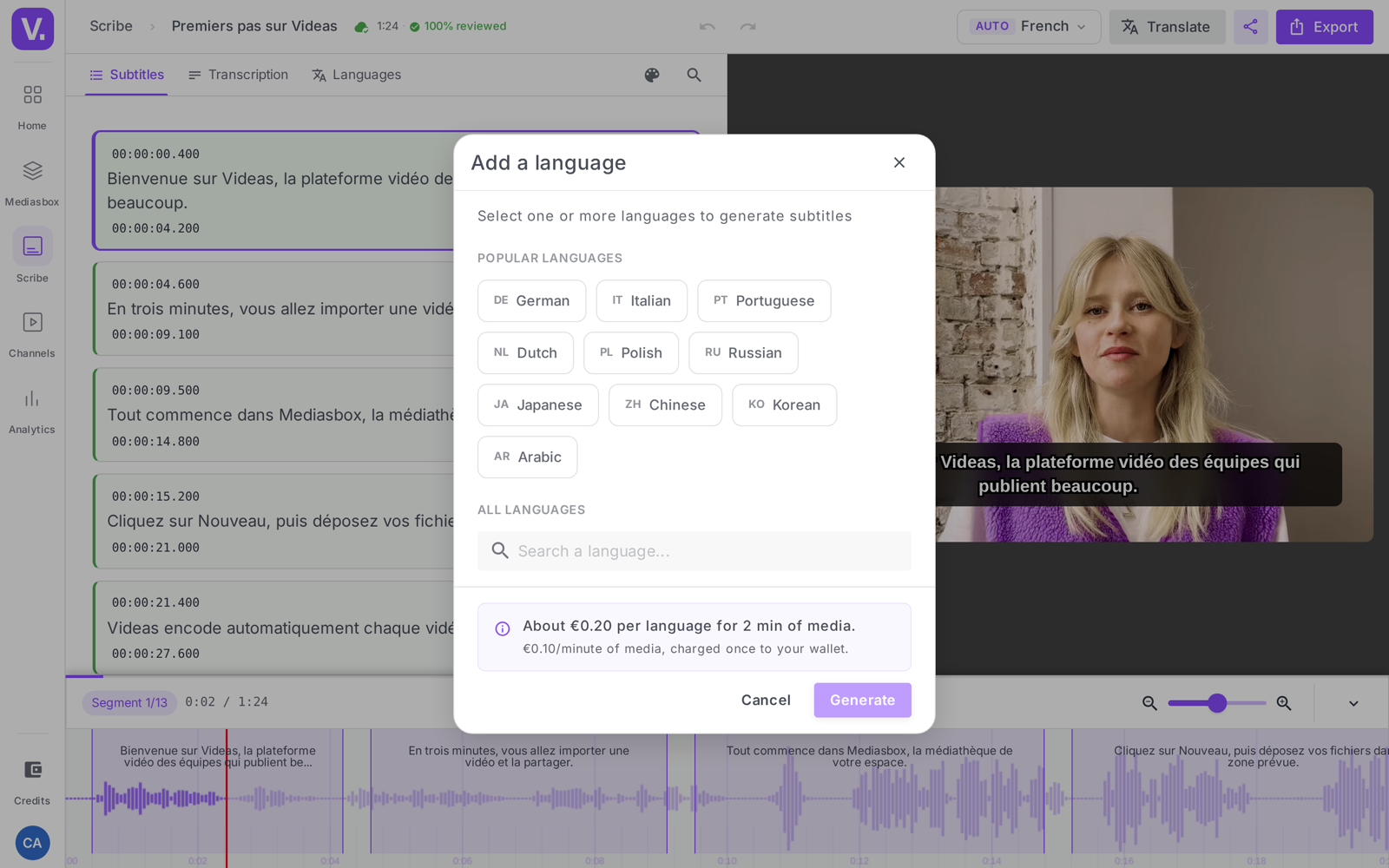Screen dimensions: 1389x868
Task: Open Channels in the sidebar
Action: 32,334
